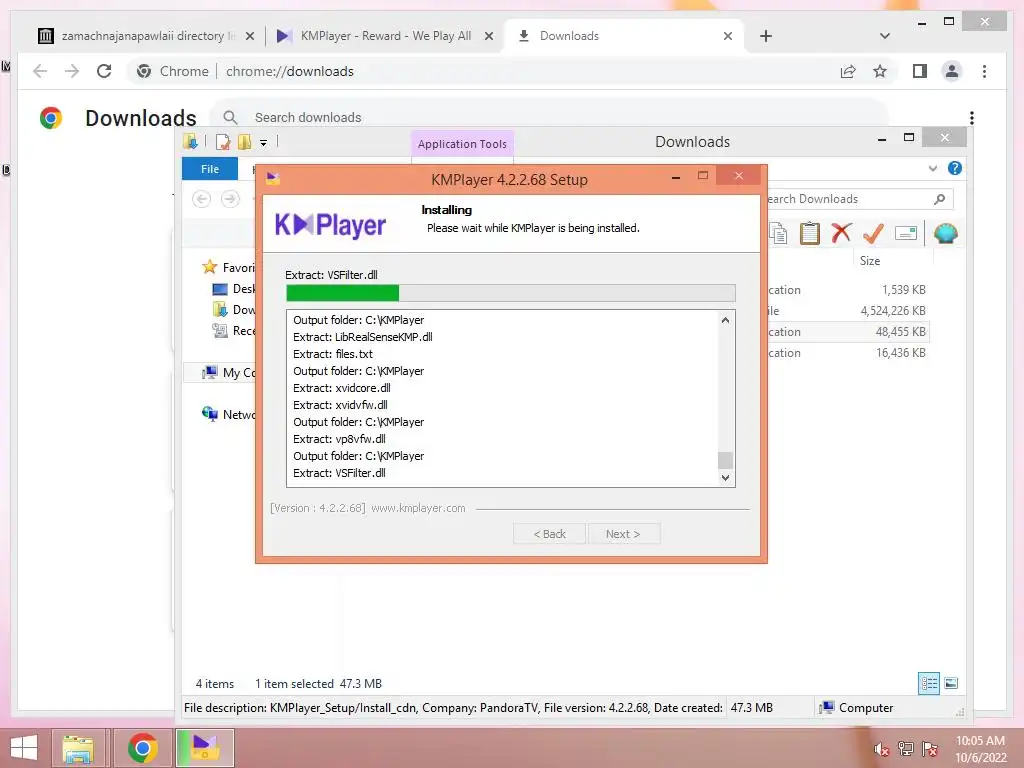Close the zamachnajanapawlaii directory tab
This screenshot has height=768, width=1024.
click(249, 36)
